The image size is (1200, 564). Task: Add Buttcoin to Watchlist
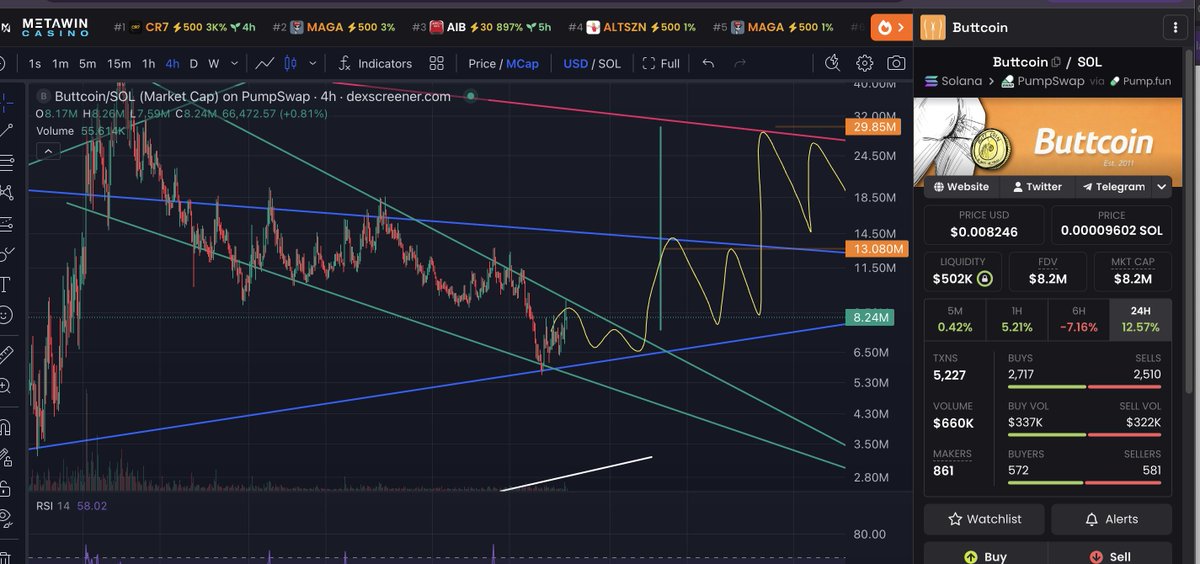pos(984,519)
